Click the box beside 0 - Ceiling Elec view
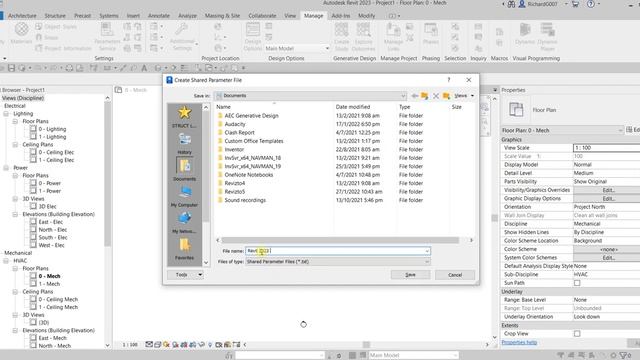Viewport: 640px width, 360px height. [x=33, y=152]
